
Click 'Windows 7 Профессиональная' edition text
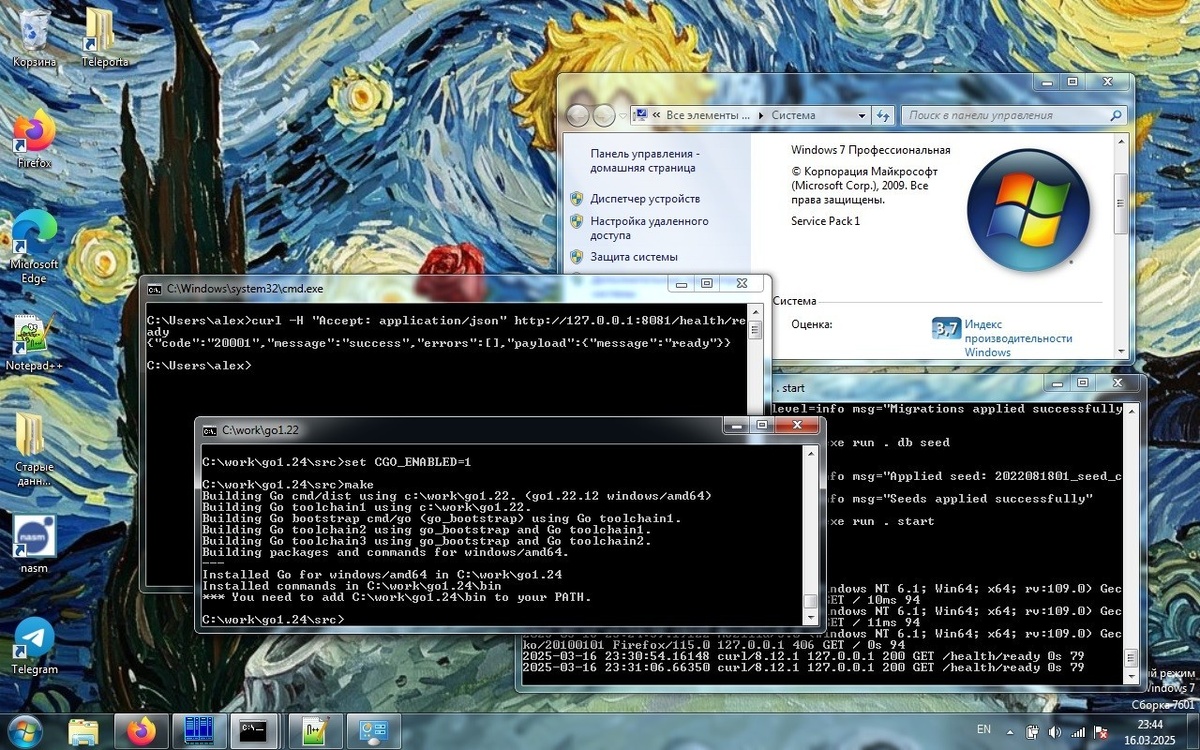point(871,150)
